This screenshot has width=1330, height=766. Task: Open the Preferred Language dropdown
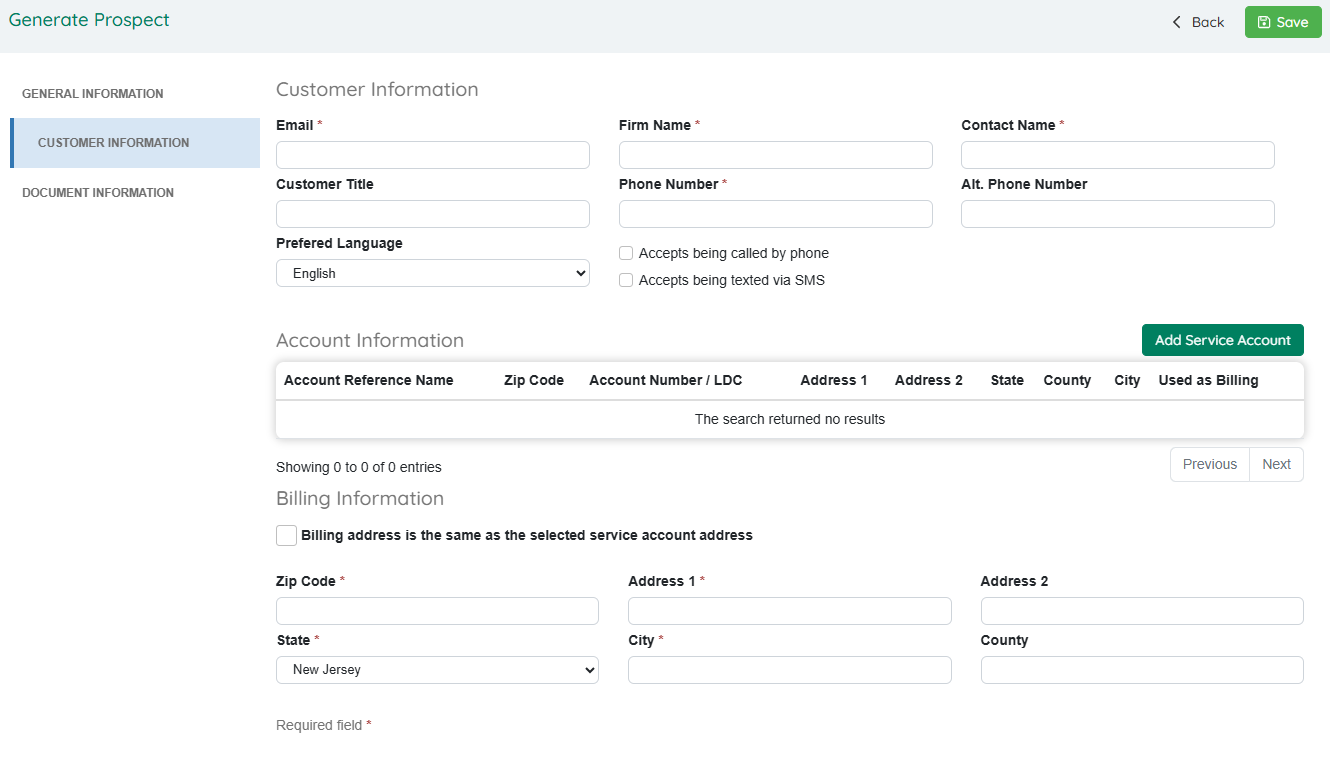432,273
